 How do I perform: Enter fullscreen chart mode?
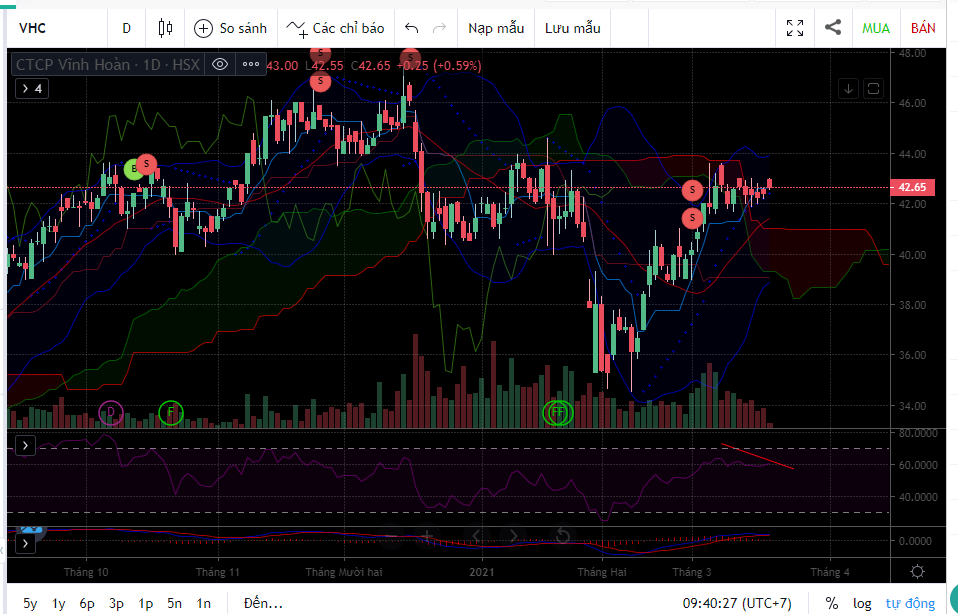click(795, 28)
